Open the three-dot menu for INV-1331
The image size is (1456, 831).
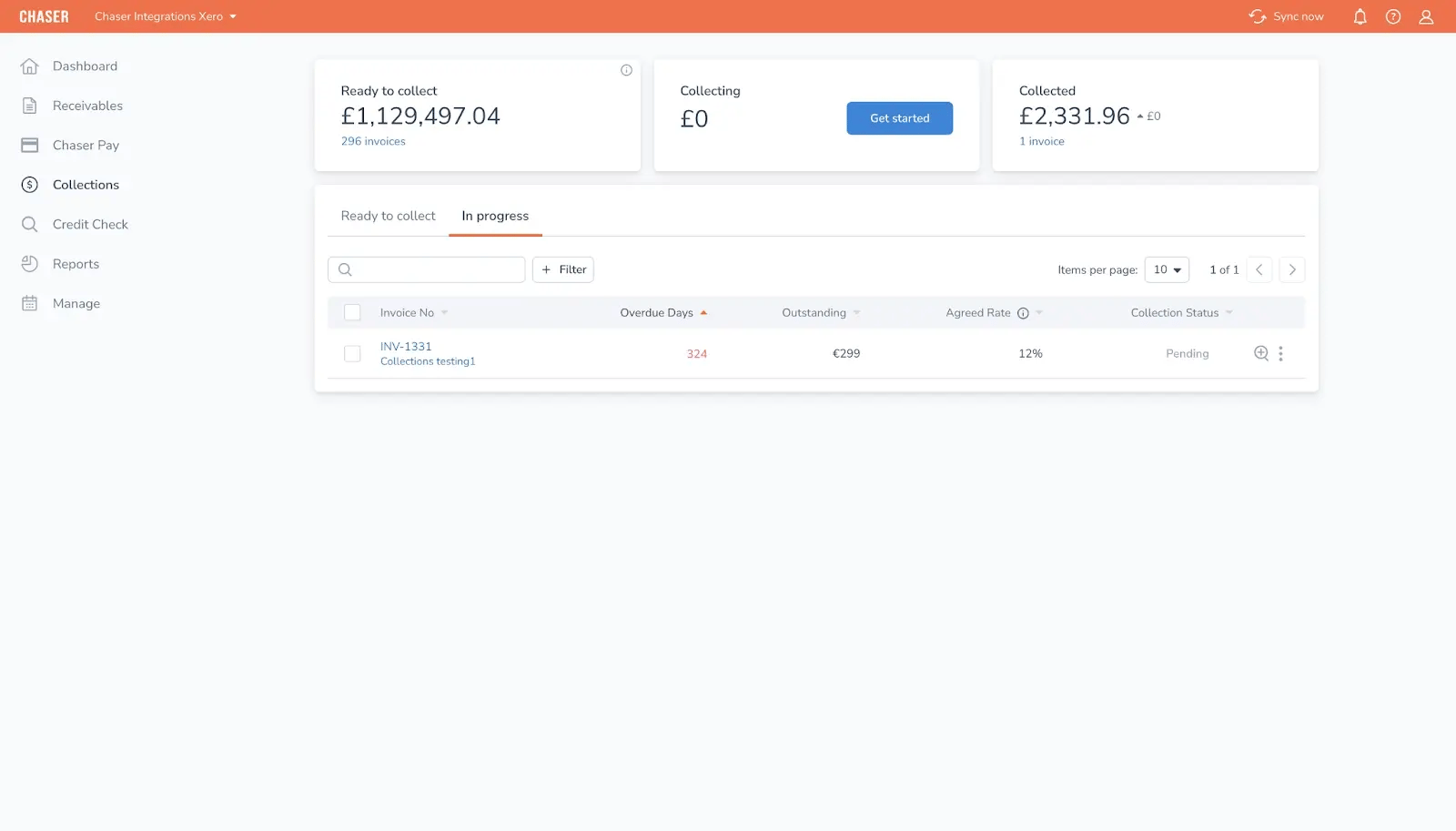[x=1280, y=353]
